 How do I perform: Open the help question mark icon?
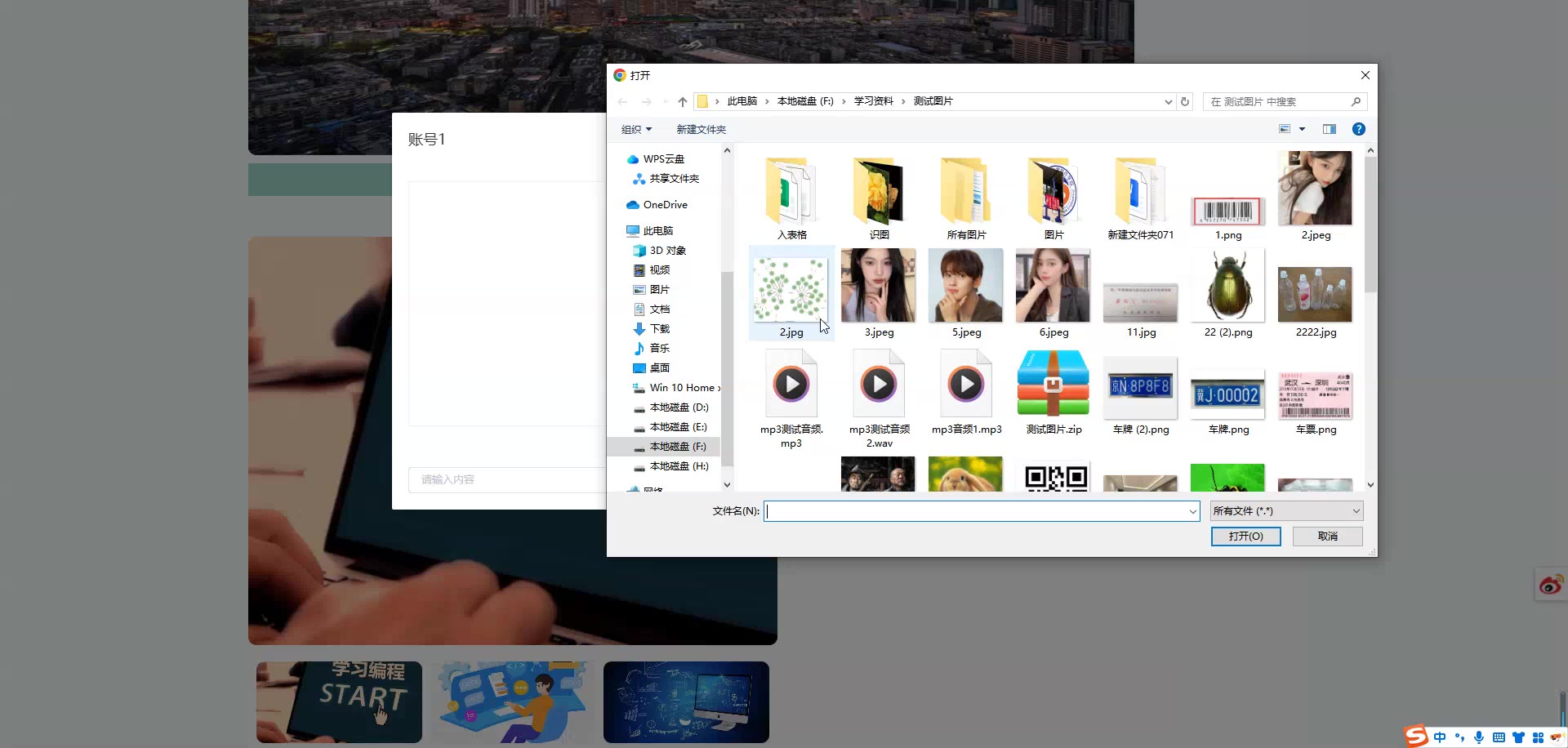pyautogui.click(x=1359, y=129)
